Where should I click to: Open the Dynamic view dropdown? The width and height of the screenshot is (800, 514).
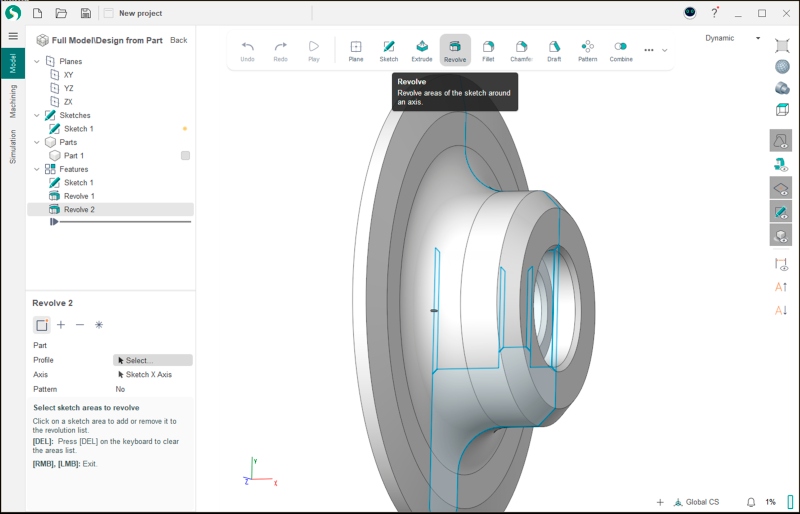tap(733, 38)
